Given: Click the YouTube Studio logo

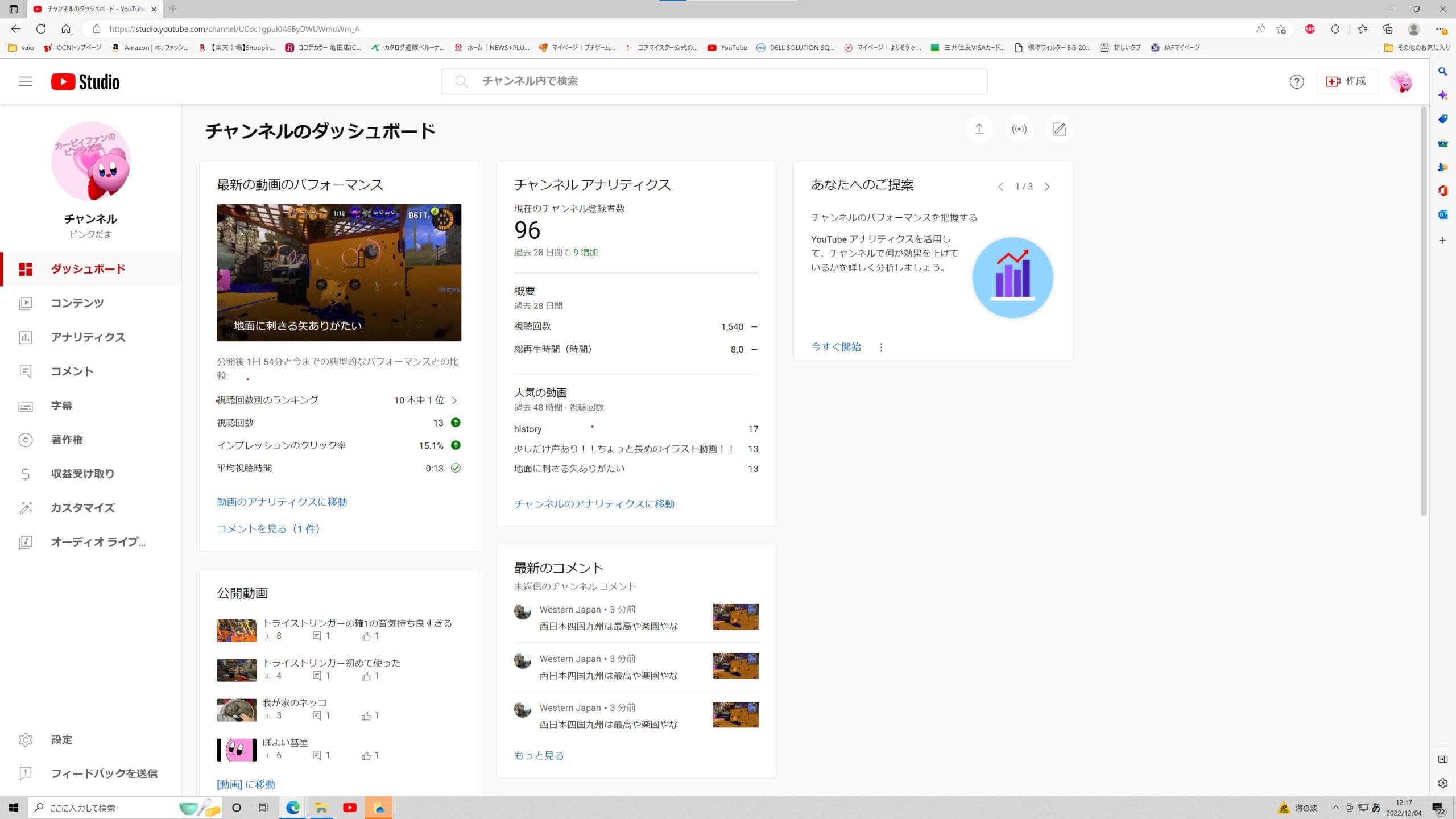Looking at the screenshot, I should tap(85, 82).
